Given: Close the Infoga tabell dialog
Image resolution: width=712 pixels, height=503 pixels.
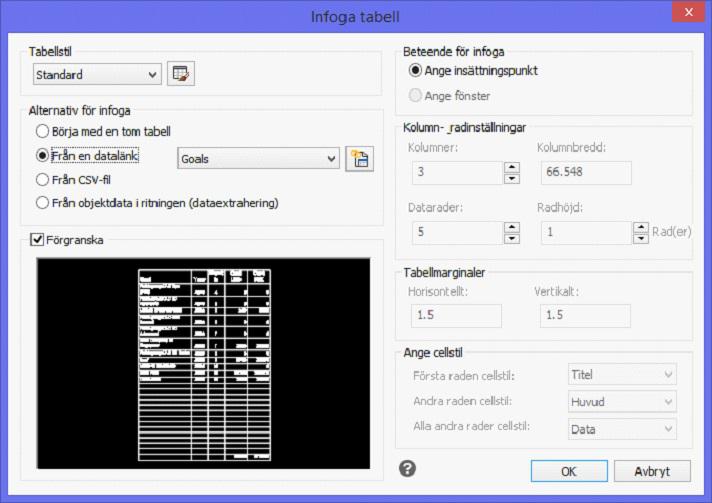Looking at the screenshot, I should (688, 12).
